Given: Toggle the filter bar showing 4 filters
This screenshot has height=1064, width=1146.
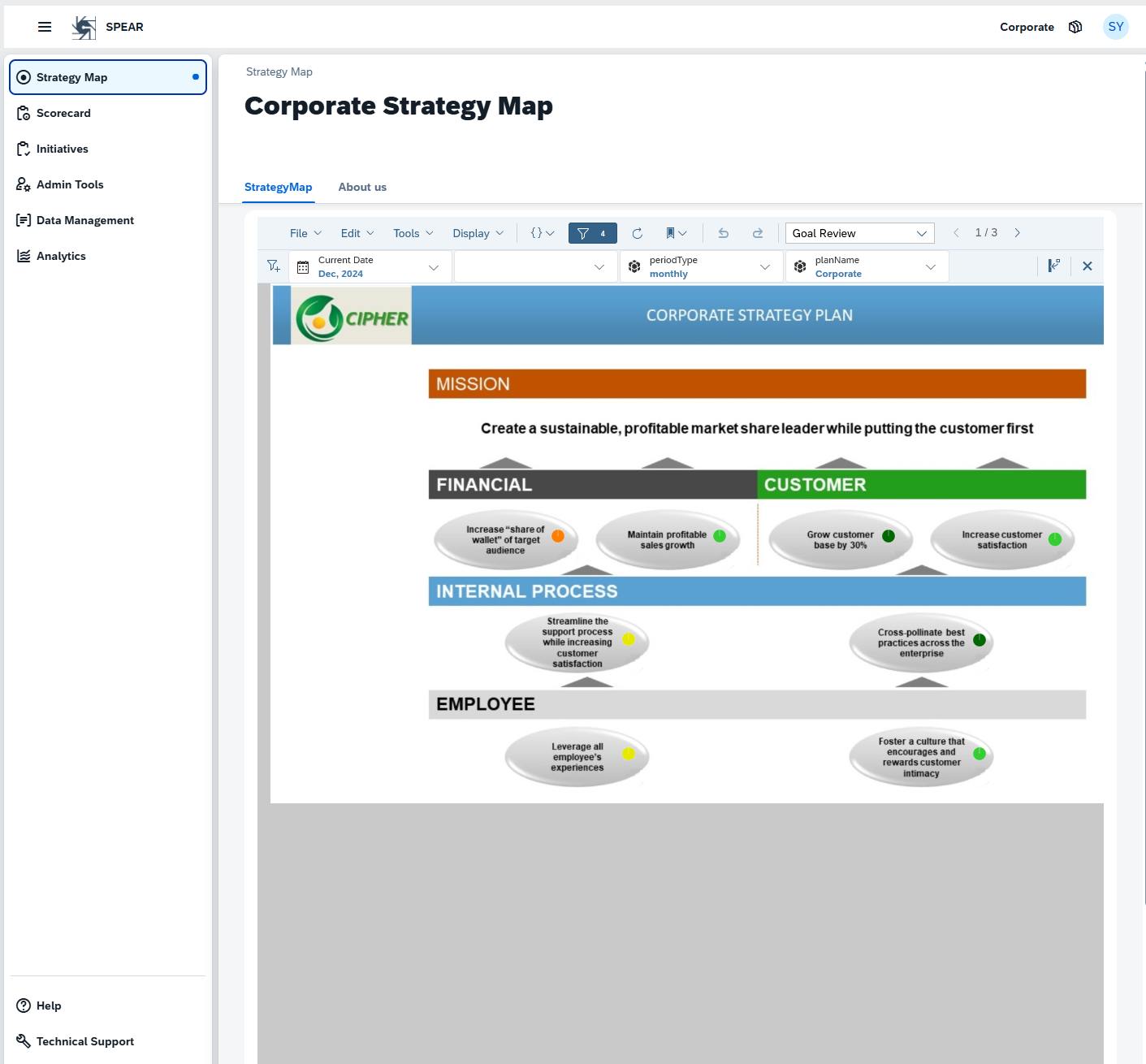Looking at the screenshot, I should click(x=592, y=233).
